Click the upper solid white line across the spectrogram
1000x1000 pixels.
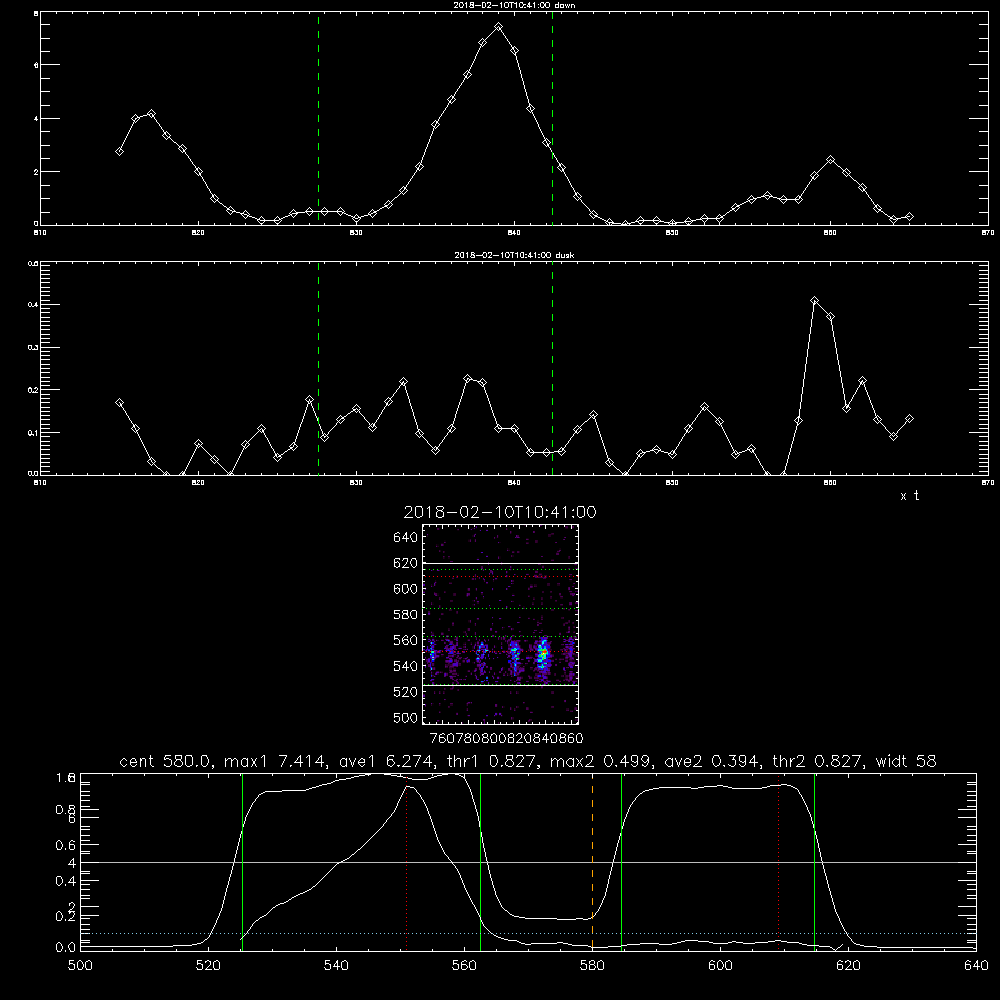coord(500,563)
